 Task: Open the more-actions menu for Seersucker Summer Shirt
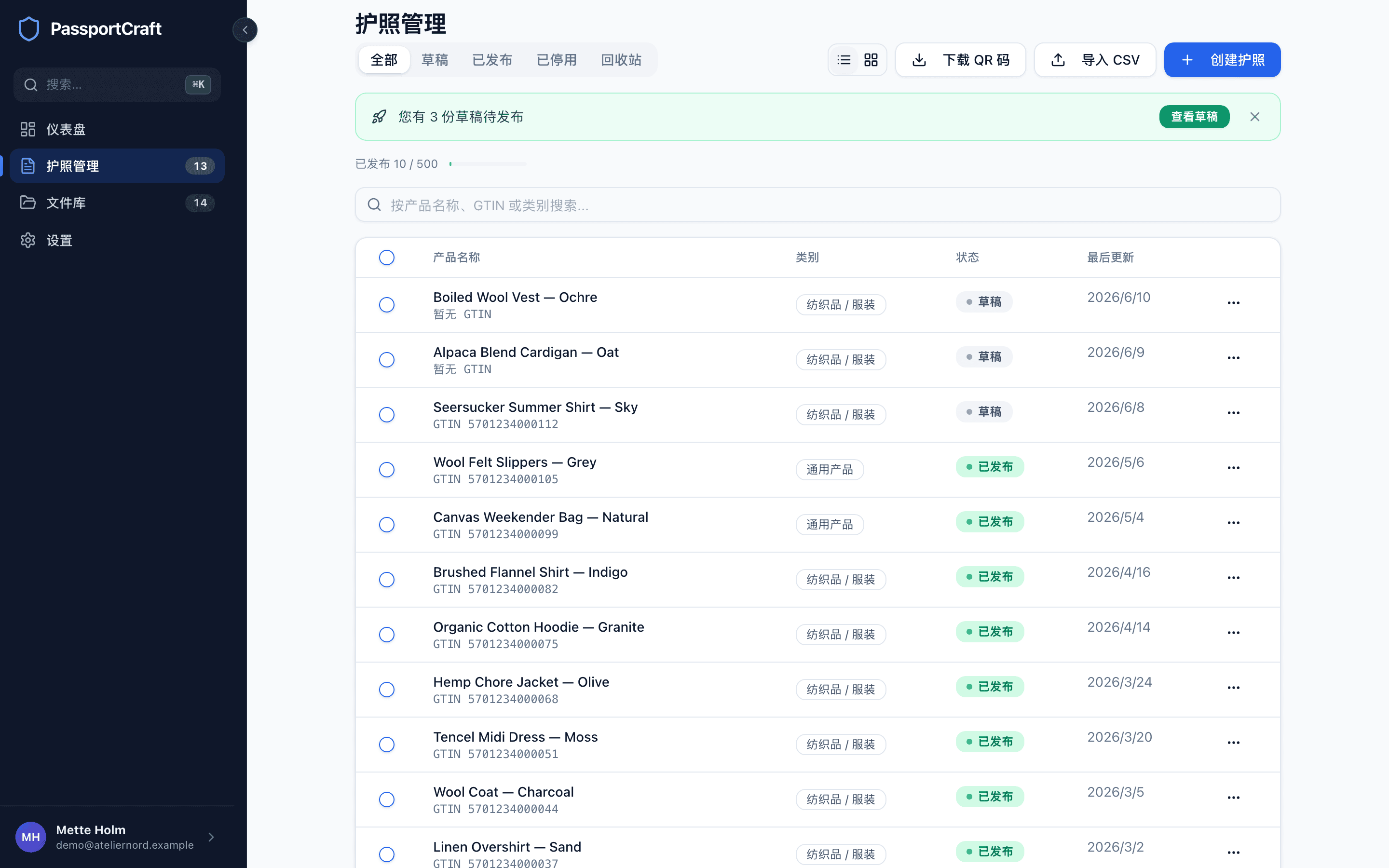point(1233,413)
